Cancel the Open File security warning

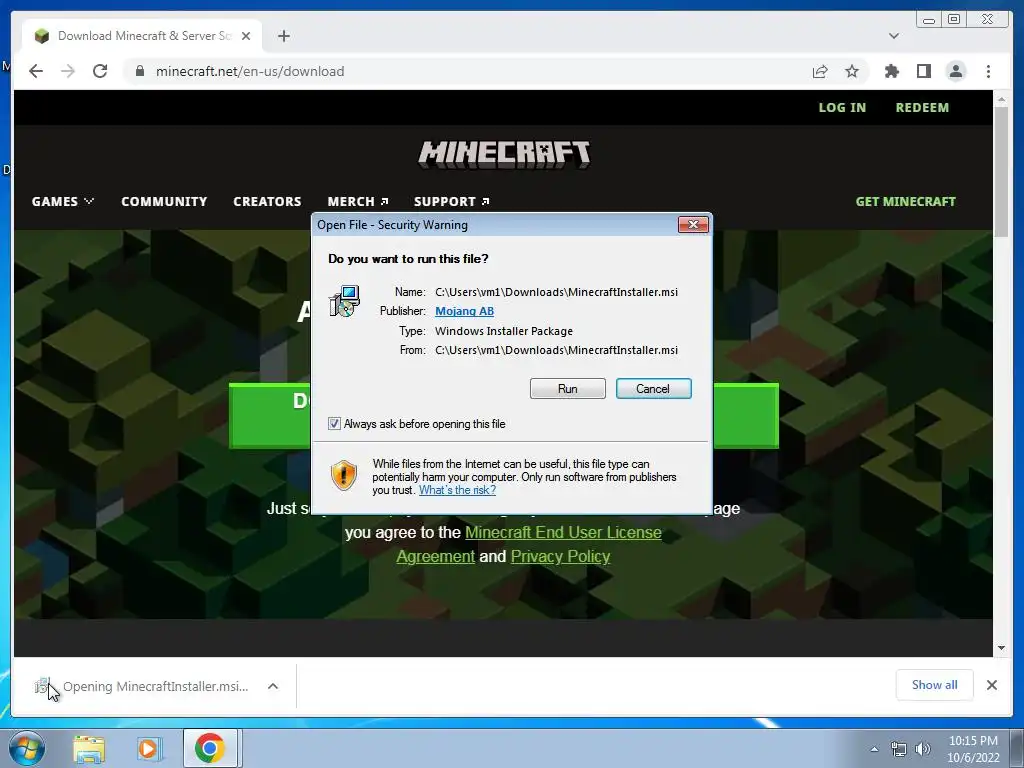(x=653, y=389)
